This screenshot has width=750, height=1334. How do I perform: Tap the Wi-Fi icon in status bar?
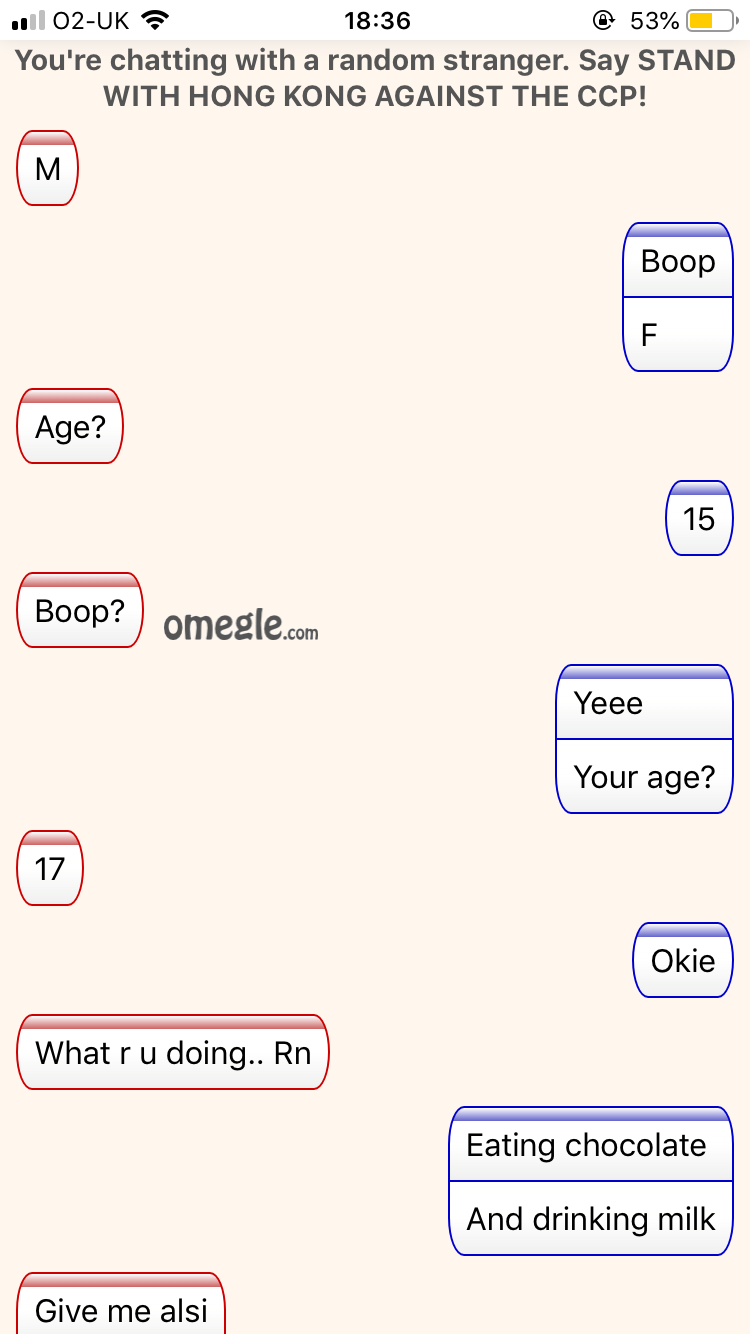(x=155, y=20)
